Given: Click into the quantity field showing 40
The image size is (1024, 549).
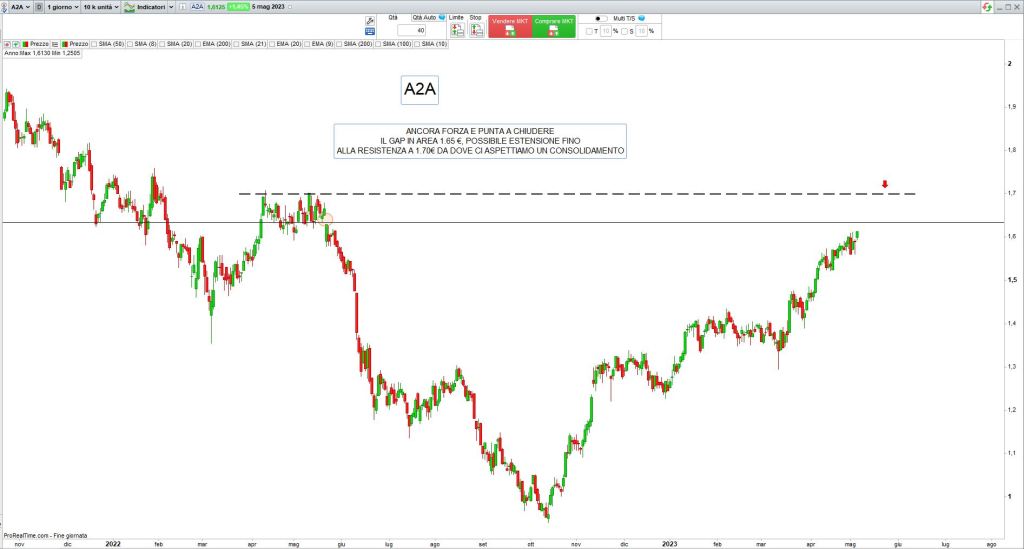Looking at the screenshot, I should point(411,30).
